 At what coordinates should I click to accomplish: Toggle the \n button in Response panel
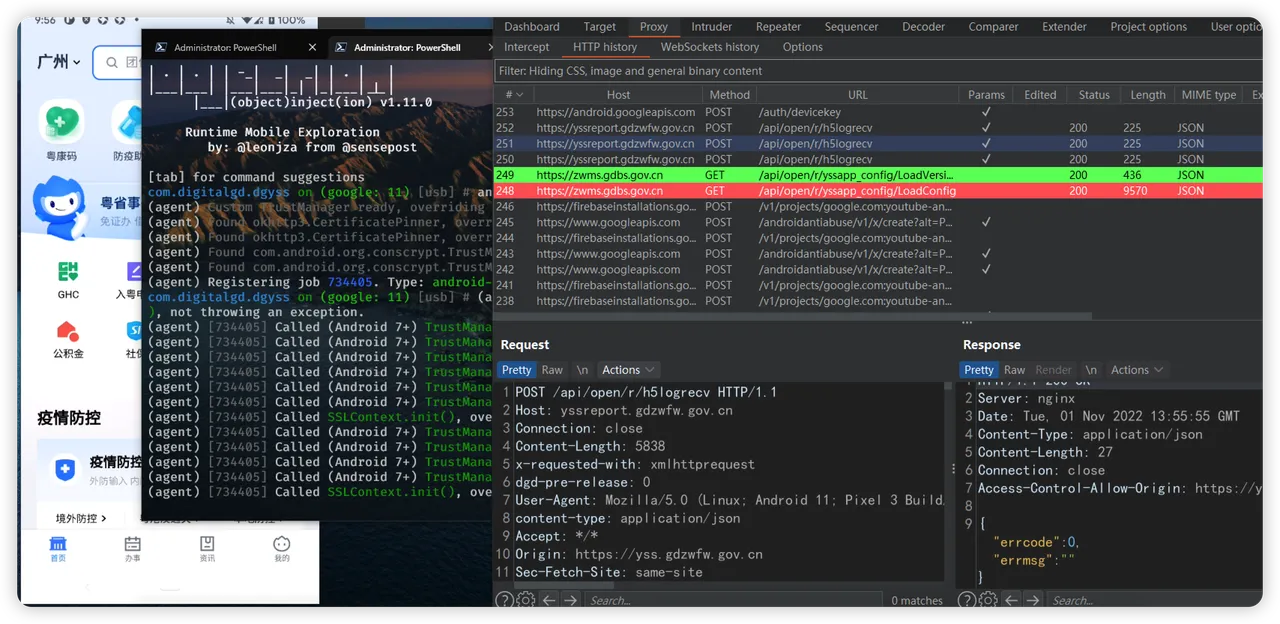coord(1091,370)
